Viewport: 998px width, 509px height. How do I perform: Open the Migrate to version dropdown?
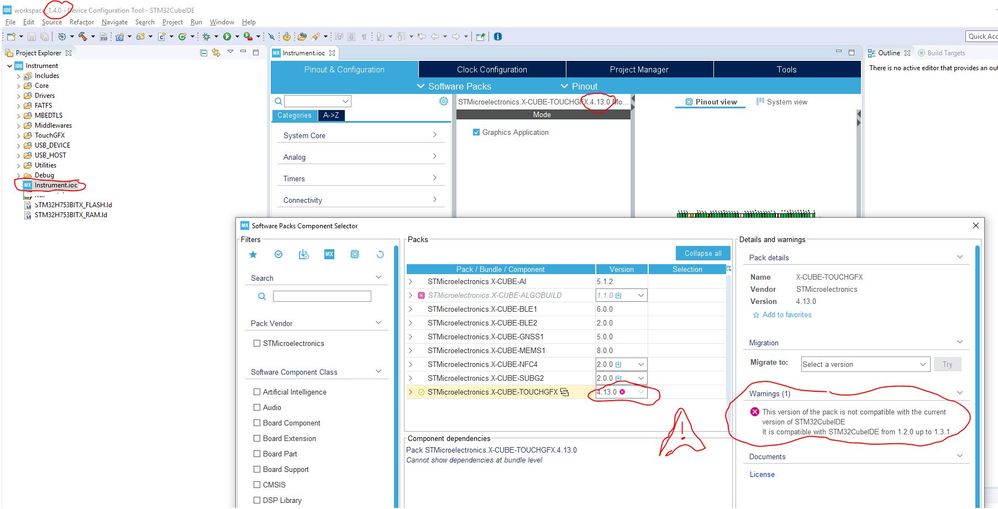coord(865,365)
